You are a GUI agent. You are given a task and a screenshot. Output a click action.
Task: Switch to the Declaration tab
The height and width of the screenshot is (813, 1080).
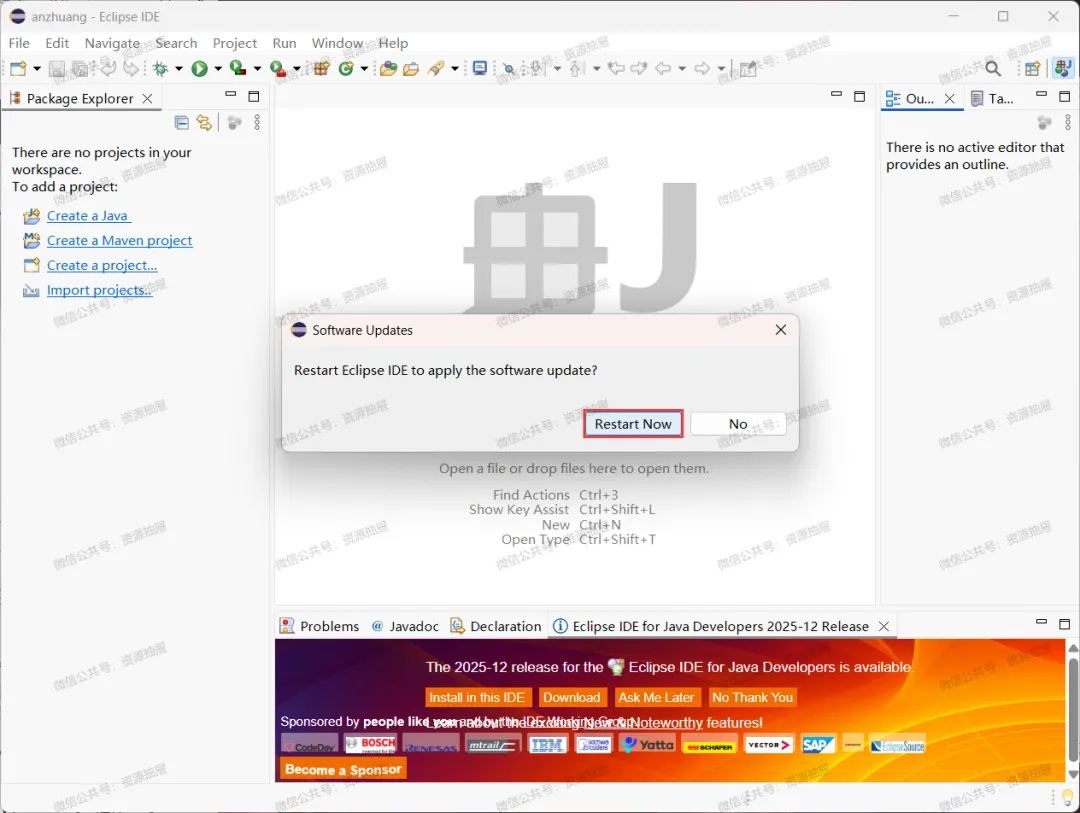[x=496, y=626]
